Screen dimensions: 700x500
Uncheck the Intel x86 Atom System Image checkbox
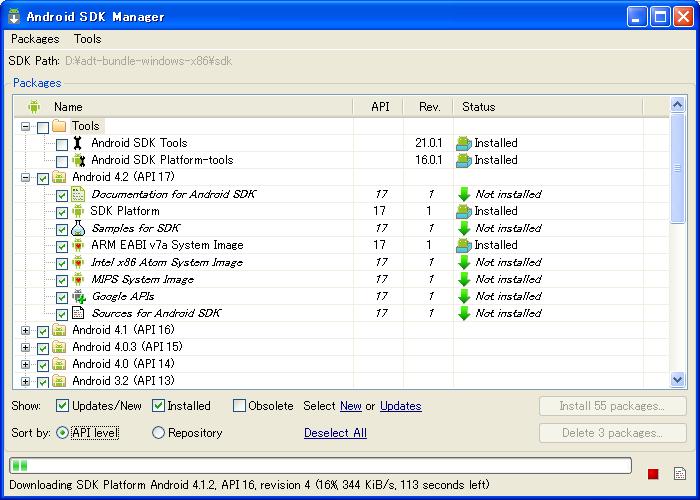coord(62,263)
